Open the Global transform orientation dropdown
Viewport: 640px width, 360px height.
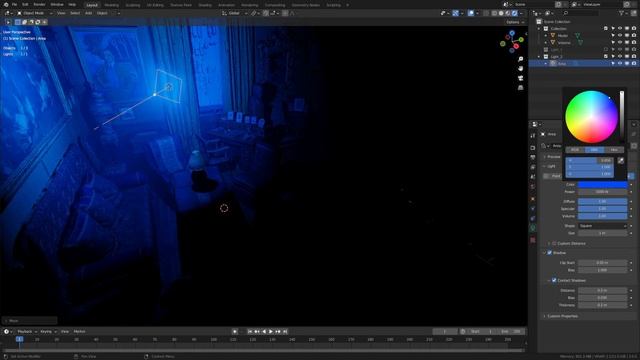pos(234,13)
